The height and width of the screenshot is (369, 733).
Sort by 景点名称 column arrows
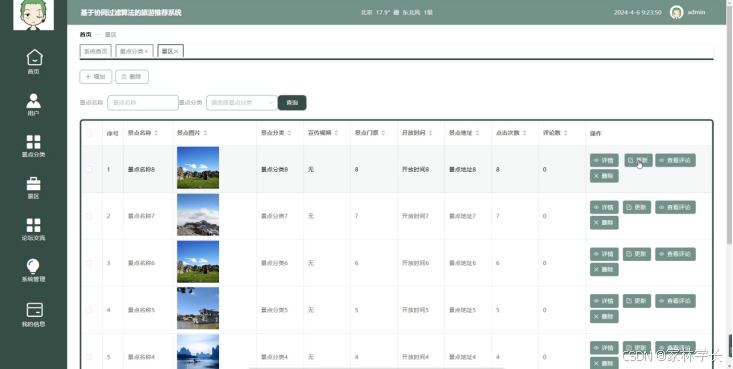[156, 133]
